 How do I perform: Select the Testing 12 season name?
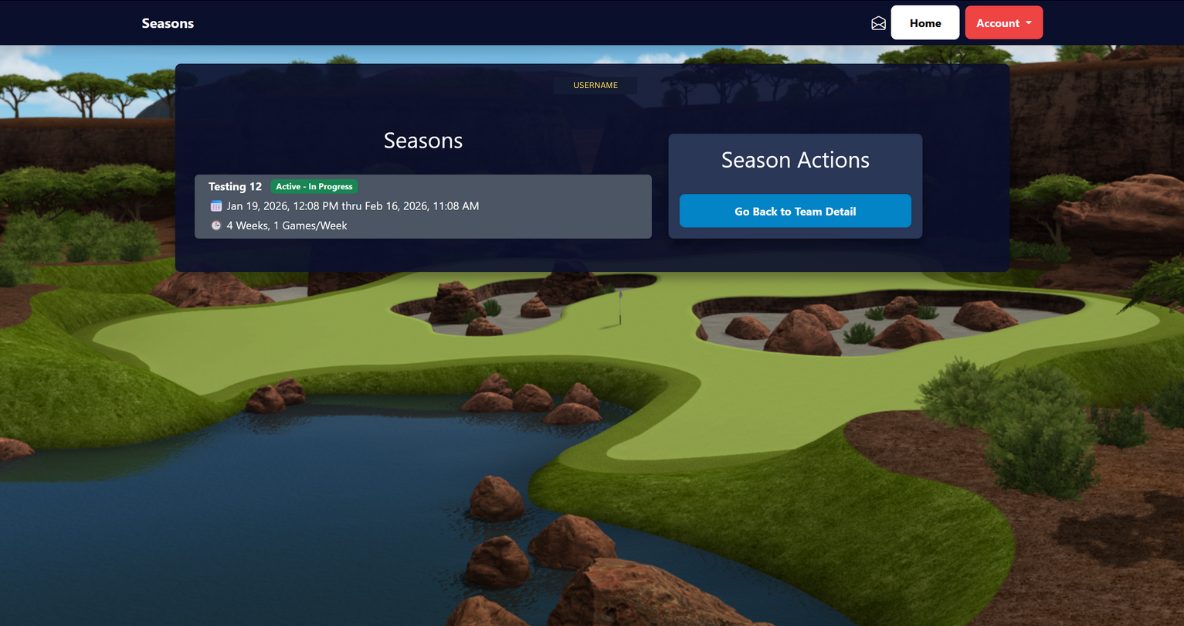click(x=235, y=187)
